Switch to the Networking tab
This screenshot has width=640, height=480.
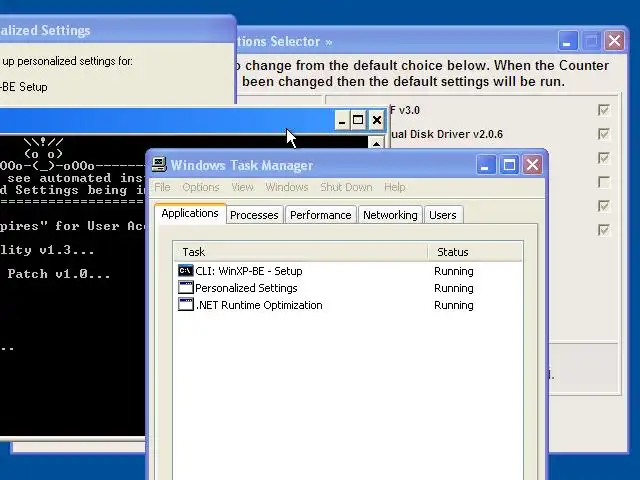coord(390,215)
